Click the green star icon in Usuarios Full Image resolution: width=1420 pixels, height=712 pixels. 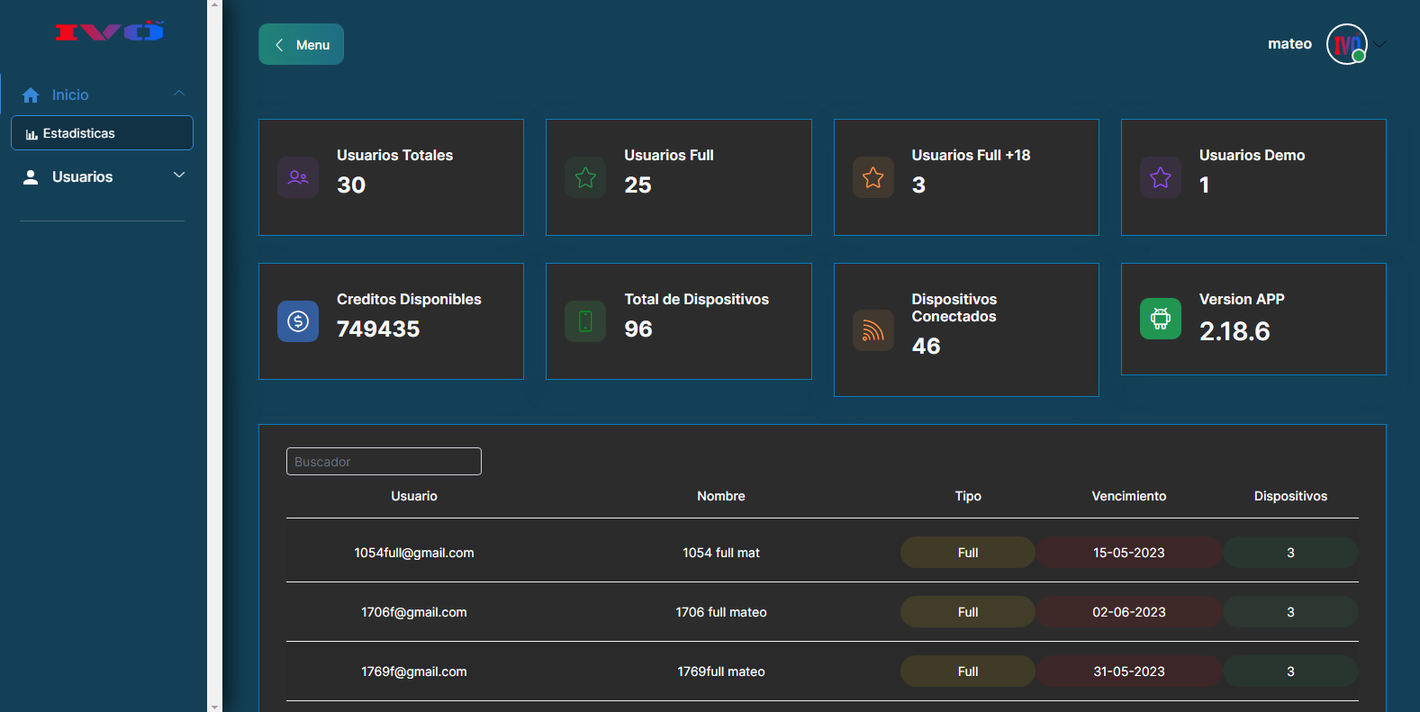click(x=585, y=178)
